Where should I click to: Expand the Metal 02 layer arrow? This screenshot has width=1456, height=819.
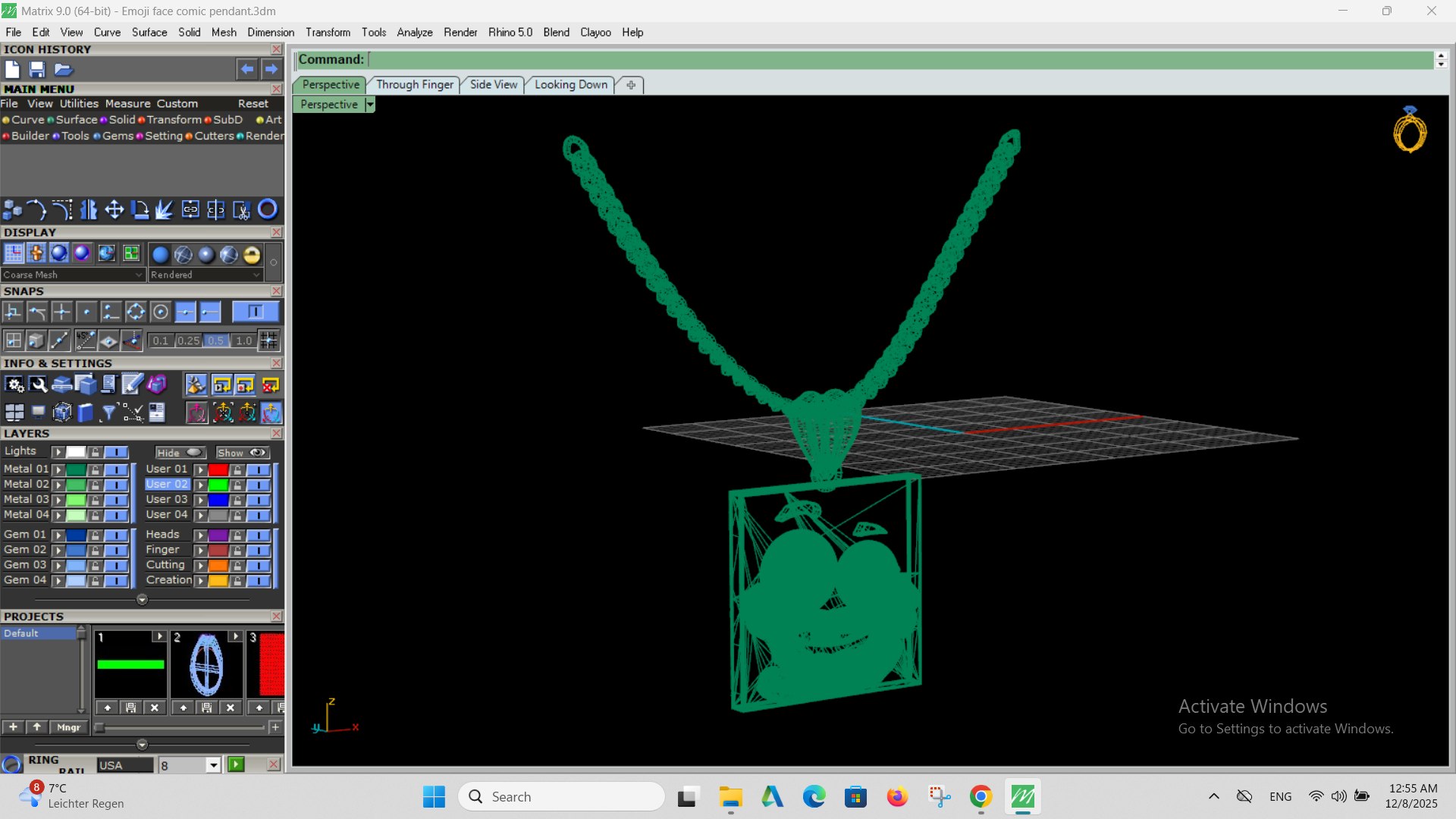[58, 485]
